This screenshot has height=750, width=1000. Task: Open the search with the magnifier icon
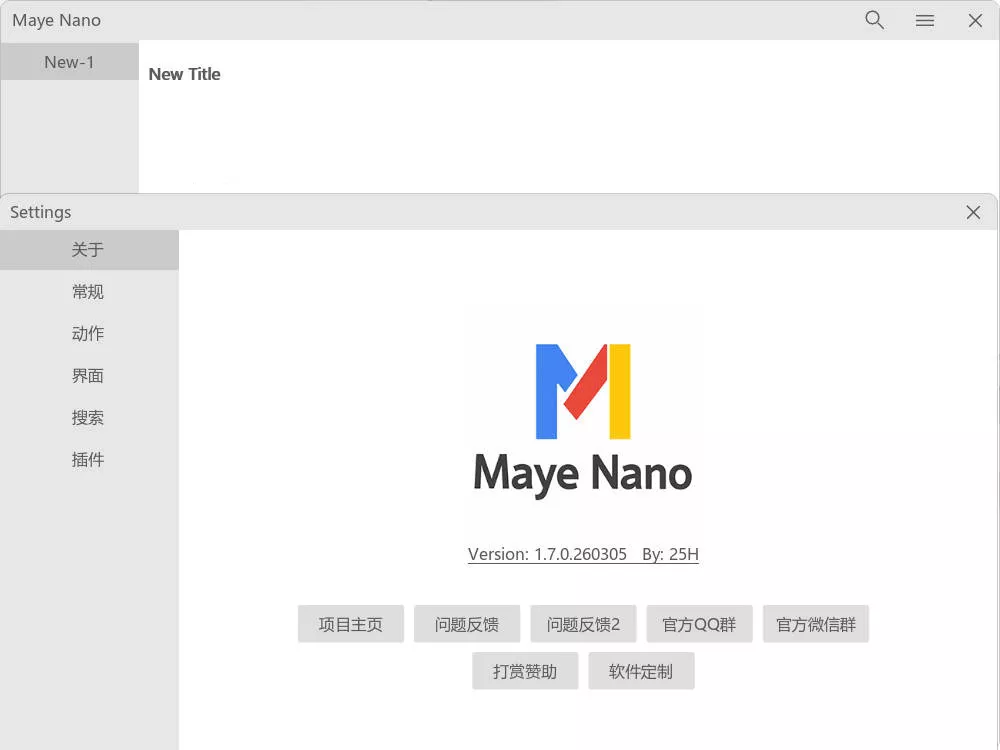[x=874, y=20]
